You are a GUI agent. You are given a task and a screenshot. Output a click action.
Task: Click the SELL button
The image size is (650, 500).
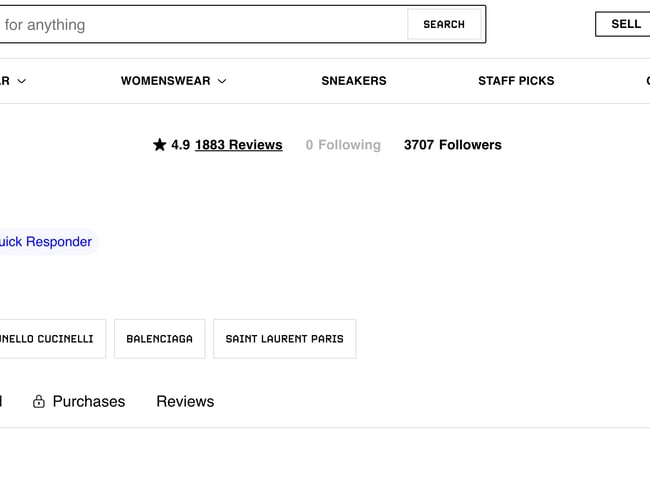[625, 24]
